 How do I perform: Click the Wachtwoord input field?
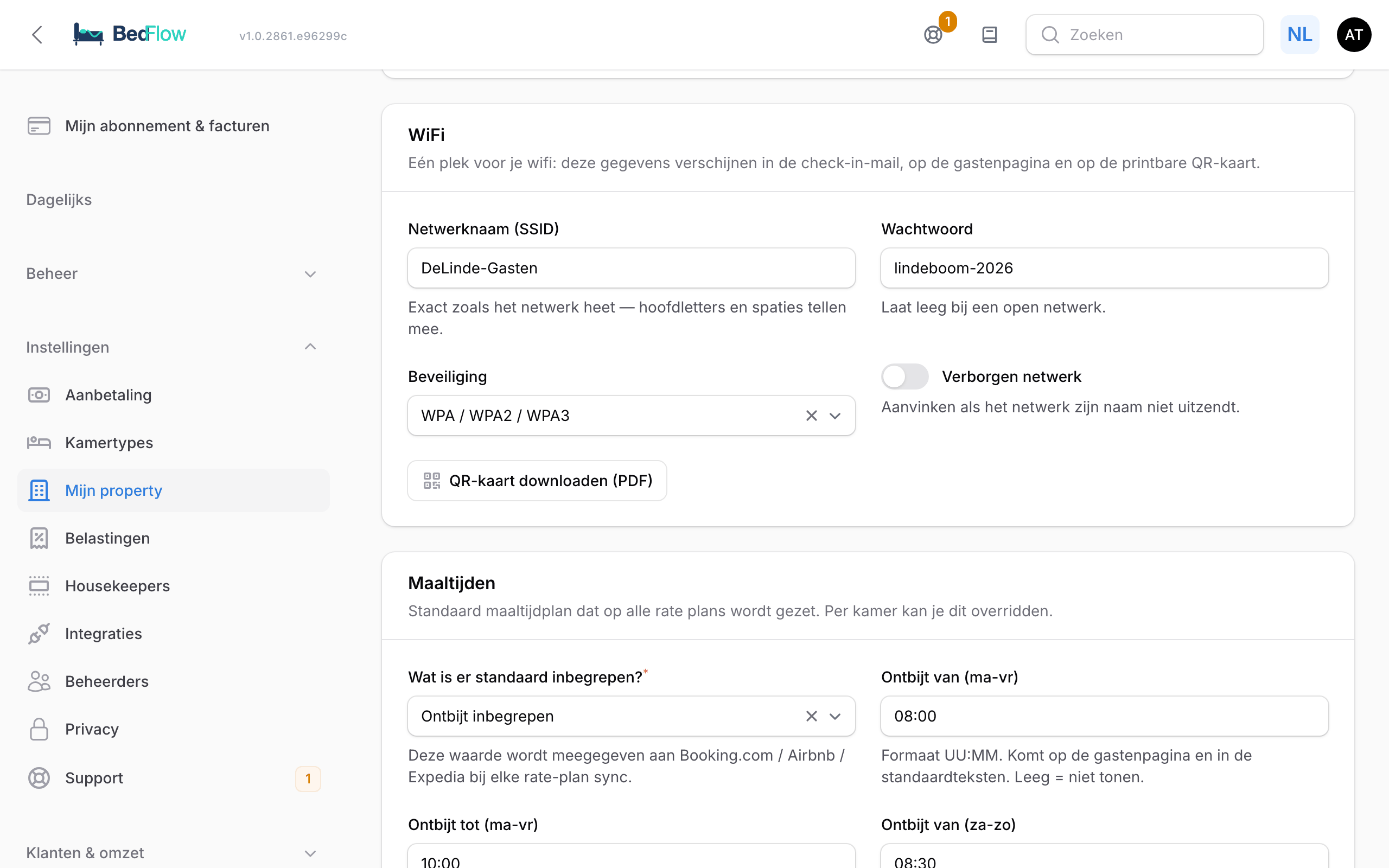click(x=1104, y=268)
